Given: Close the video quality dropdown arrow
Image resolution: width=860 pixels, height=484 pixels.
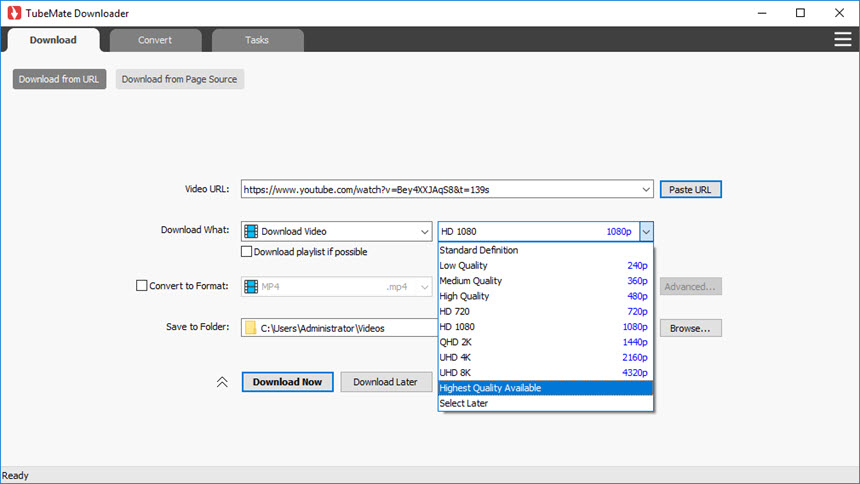Looking at the screenshot, I should tap(646, 231).
